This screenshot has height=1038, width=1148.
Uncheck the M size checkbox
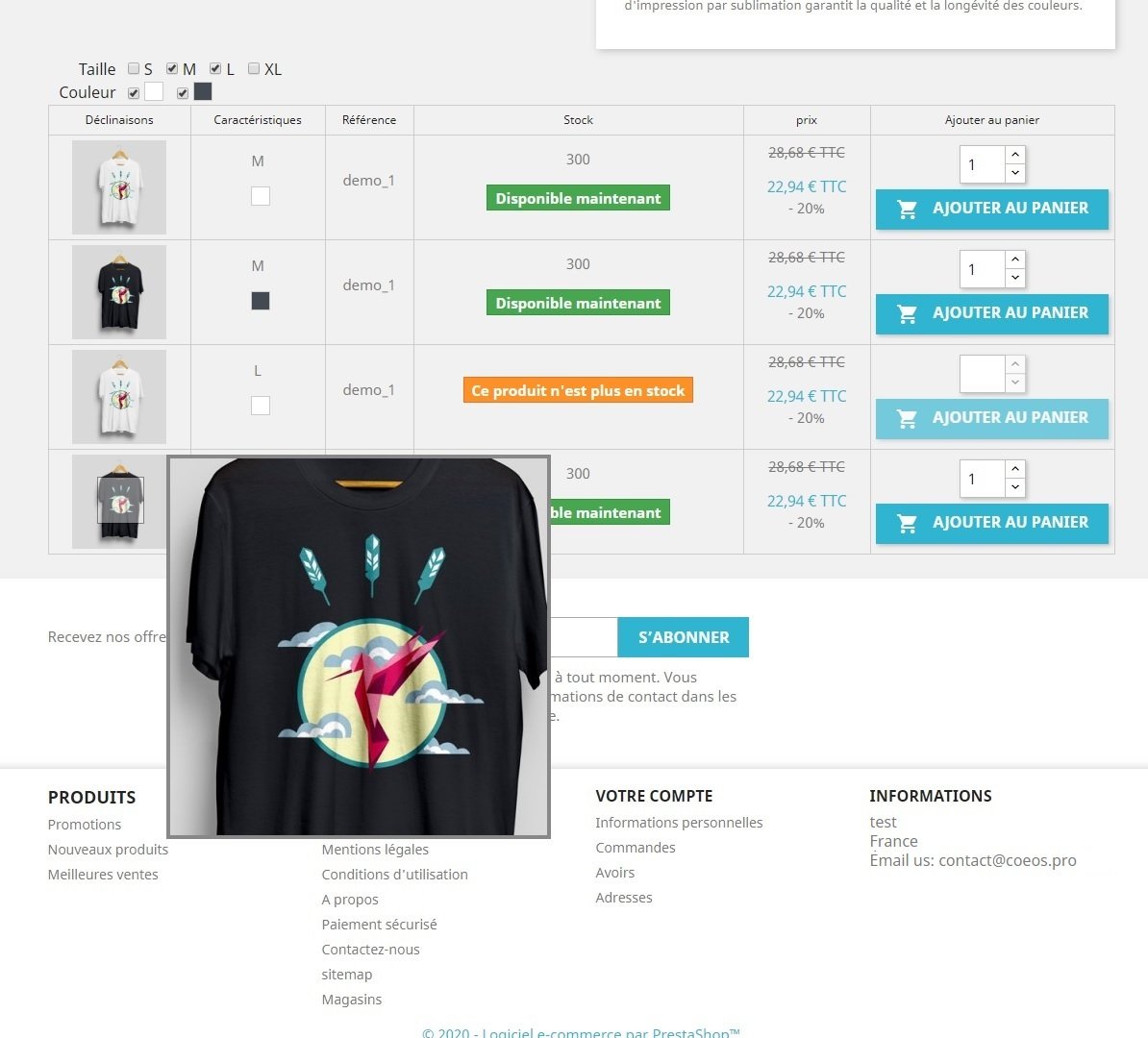tap(172, 69)
